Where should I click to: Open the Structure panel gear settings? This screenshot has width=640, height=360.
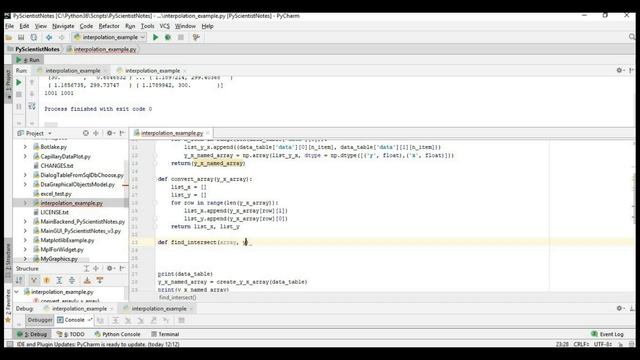pyautogui.click(x=109, y=268)
